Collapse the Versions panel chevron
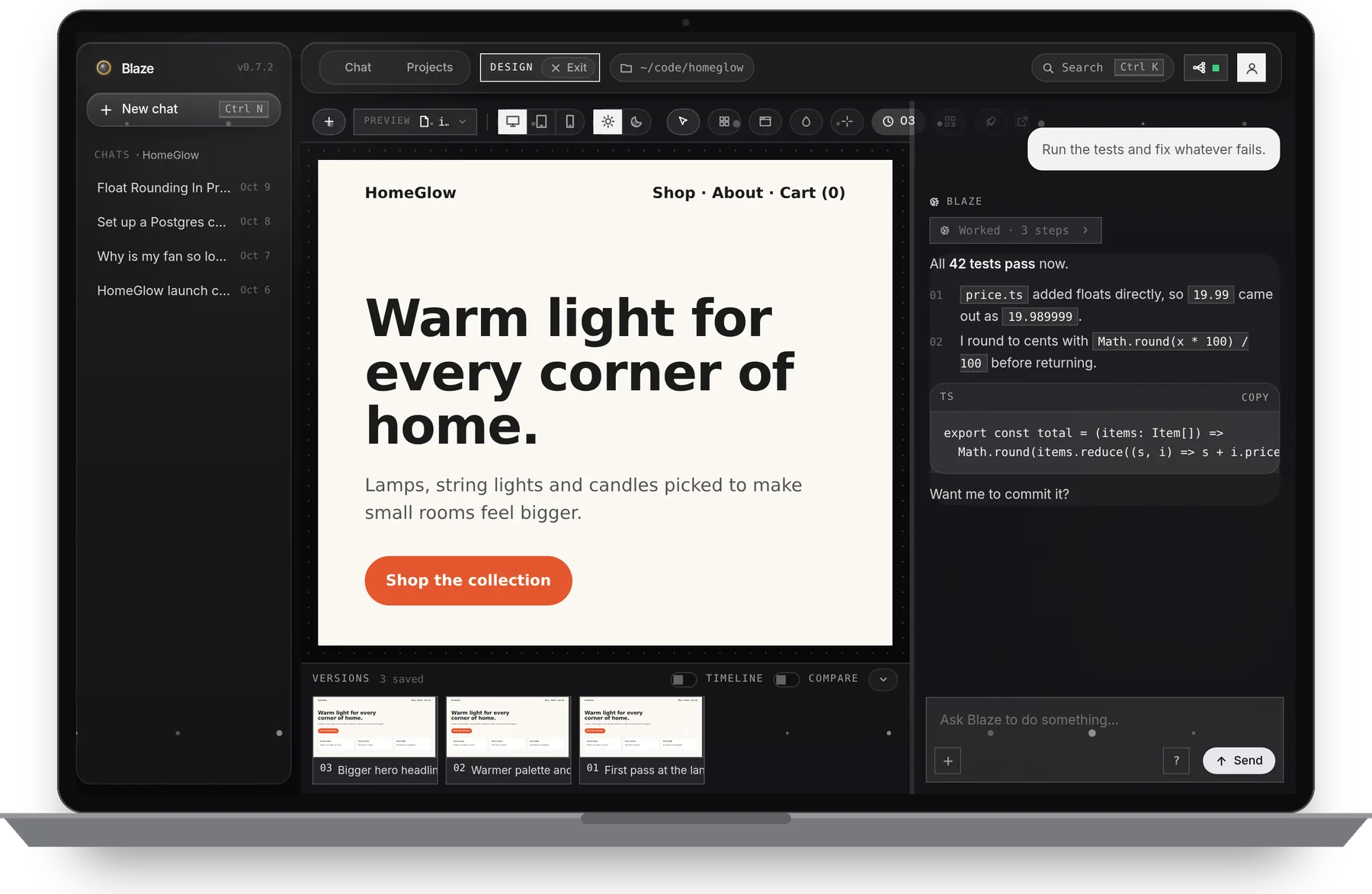 883,679
